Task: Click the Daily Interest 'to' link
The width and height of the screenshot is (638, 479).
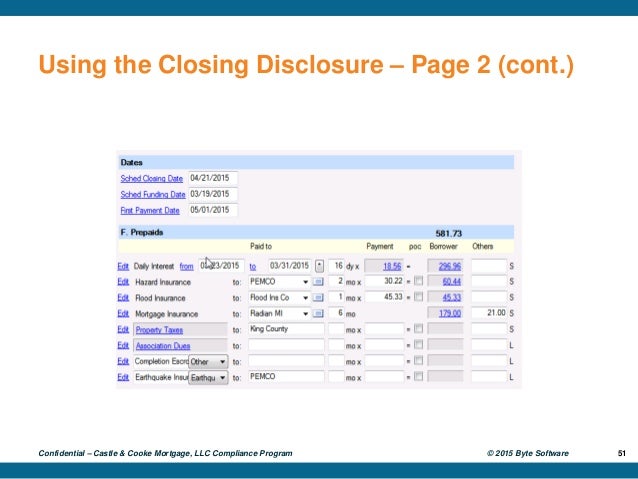Action: (x=253, y=267)
